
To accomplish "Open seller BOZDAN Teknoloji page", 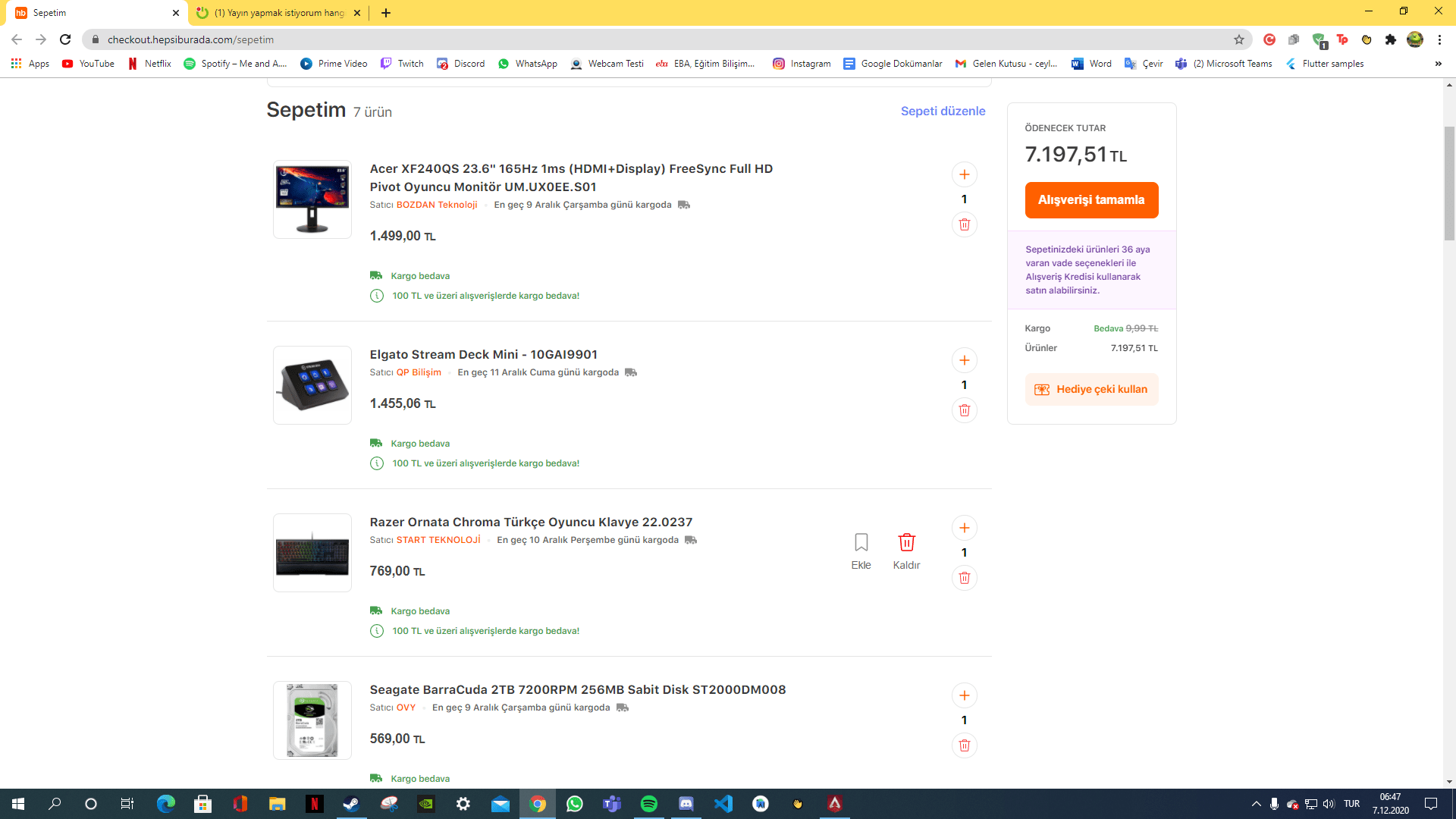I will [x=437, y=205].
